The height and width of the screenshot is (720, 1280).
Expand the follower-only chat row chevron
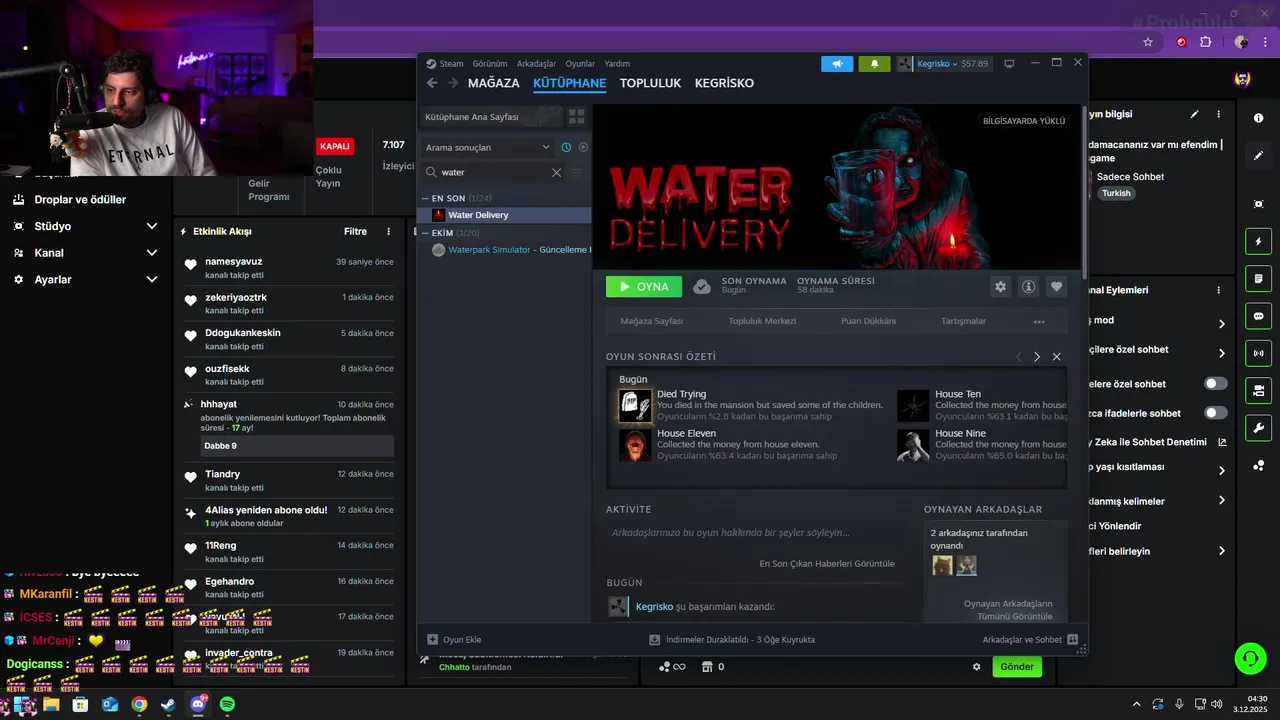pyautogui.click(x=1221, y=353)
